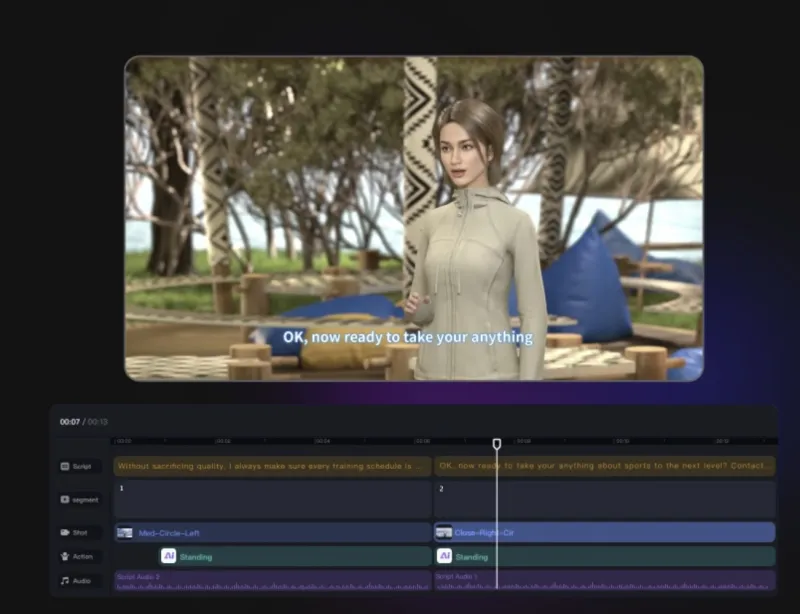The width and height of the screenshot is (800, 614).
Task: Click the AI badge on second Standing clip
Action: click(444, 556)
